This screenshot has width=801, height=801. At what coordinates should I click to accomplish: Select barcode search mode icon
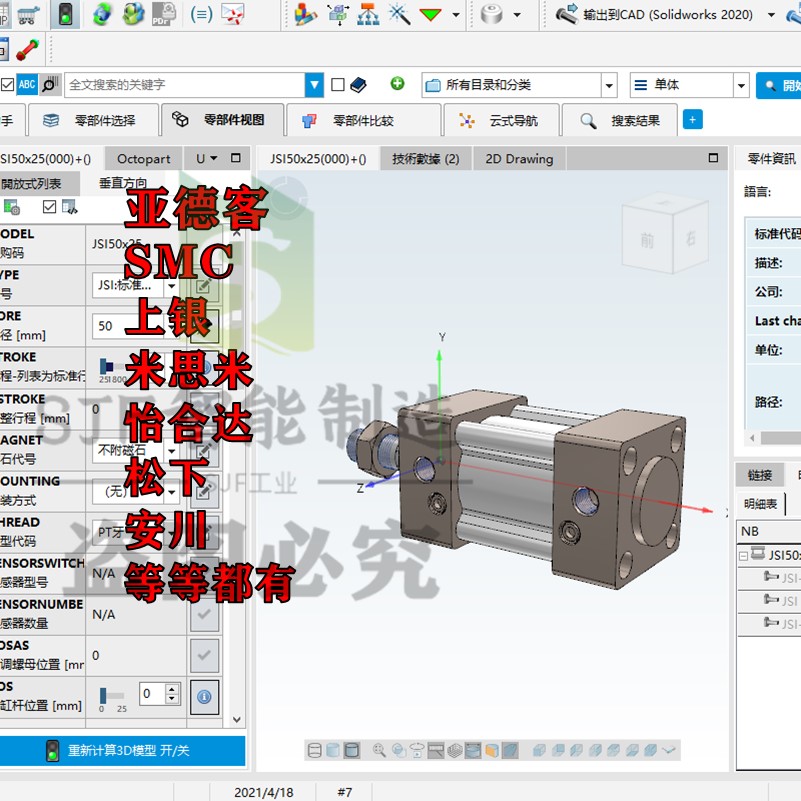pyautogui.click(x=50, y=85)
